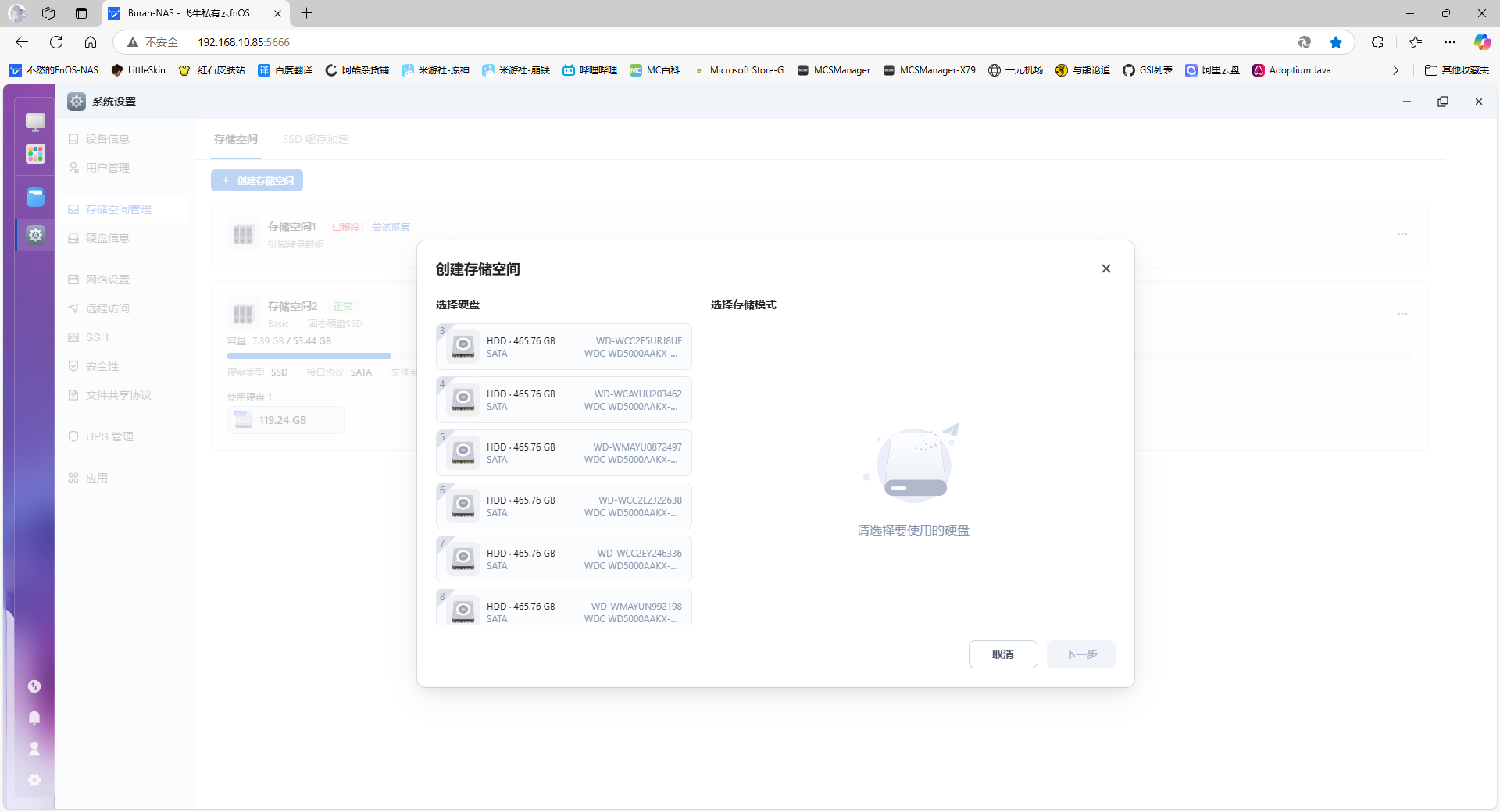This screenshot has height=812, width=1500.
Task: Open 存储空间管理 in settings sidebar
Action: coord(125,209)
